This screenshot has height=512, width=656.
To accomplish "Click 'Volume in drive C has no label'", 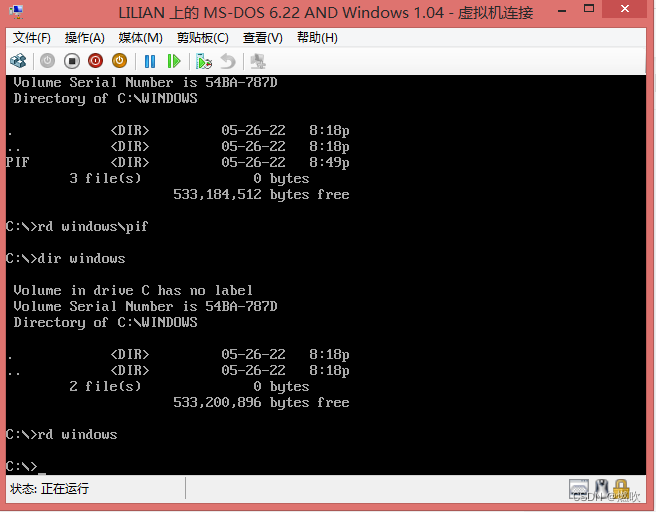I will pyautogui.click(x=133, y=290).
